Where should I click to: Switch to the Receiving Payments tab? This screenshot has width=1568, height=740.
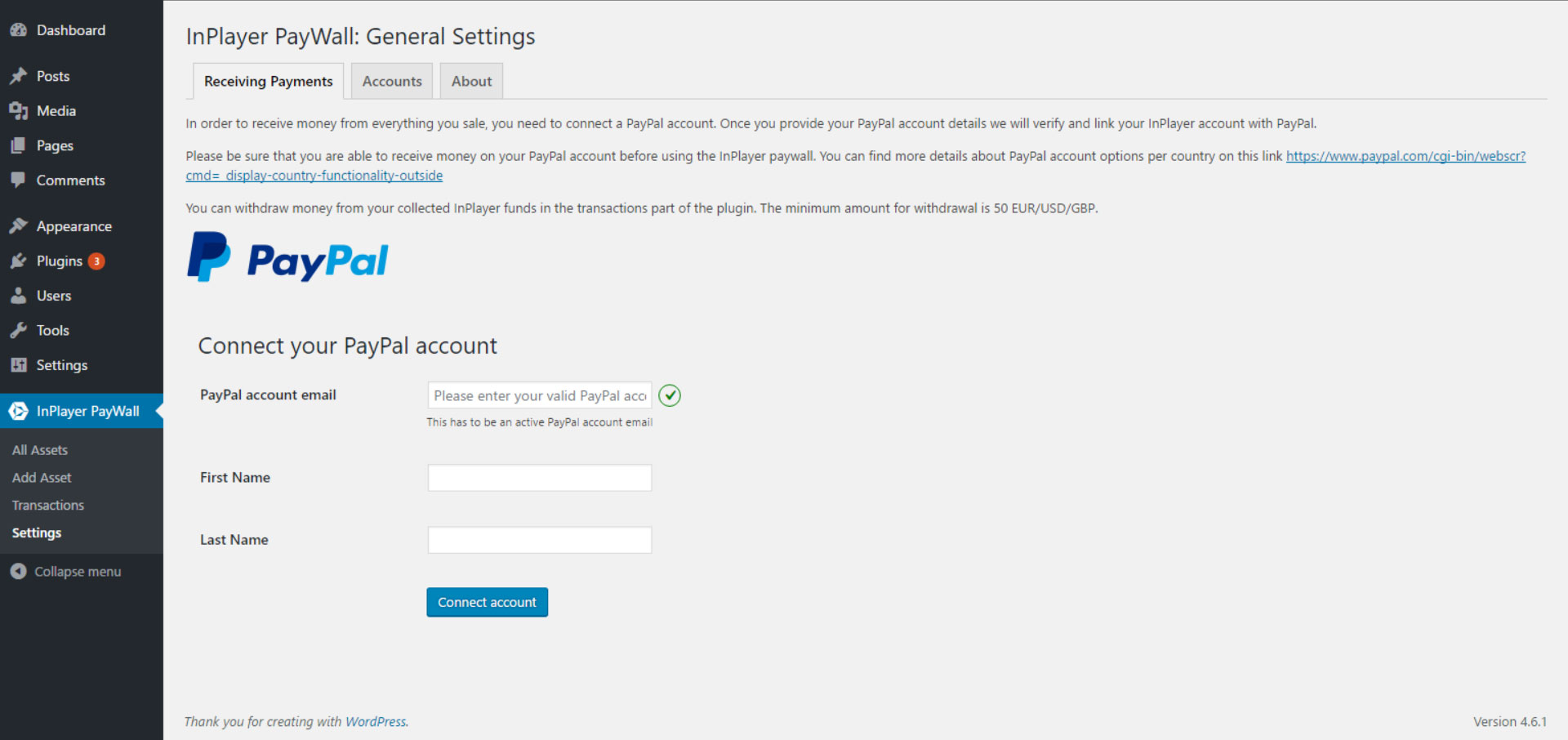tap(268, 81)
